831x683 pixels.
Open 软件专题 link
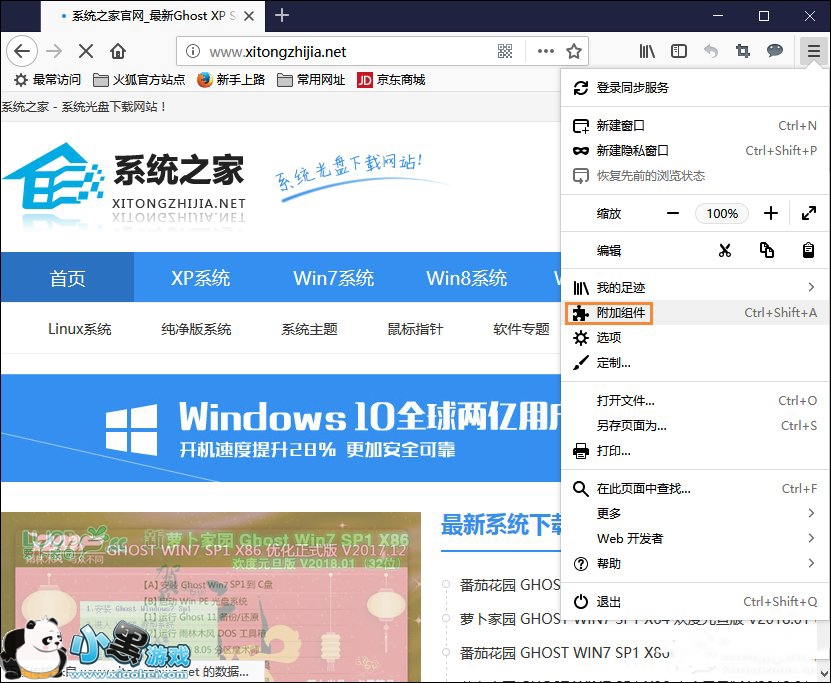(x=521, y=329)
